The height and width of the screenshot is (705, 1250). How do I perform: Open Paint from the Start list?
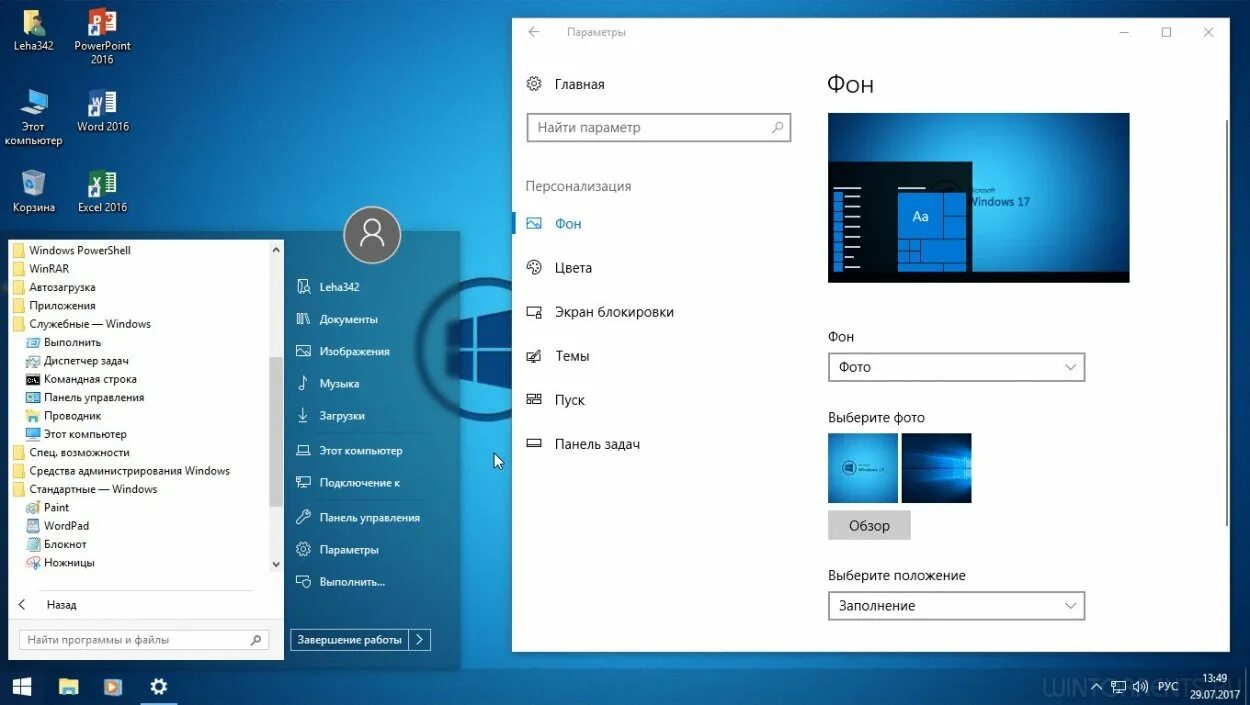[x=56, y=507]
